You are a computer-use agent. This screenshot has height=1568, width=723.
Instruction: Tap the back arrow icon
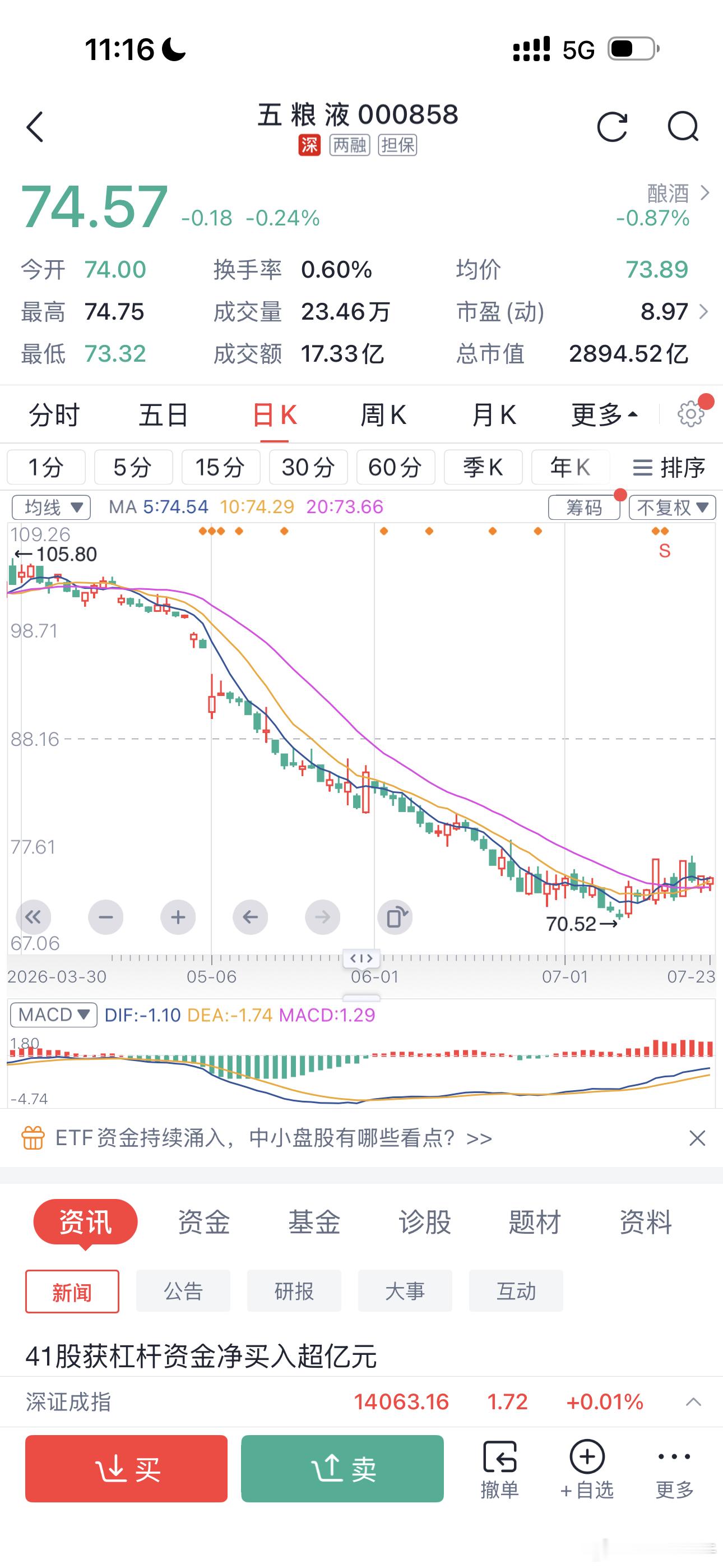coord(35,127)
